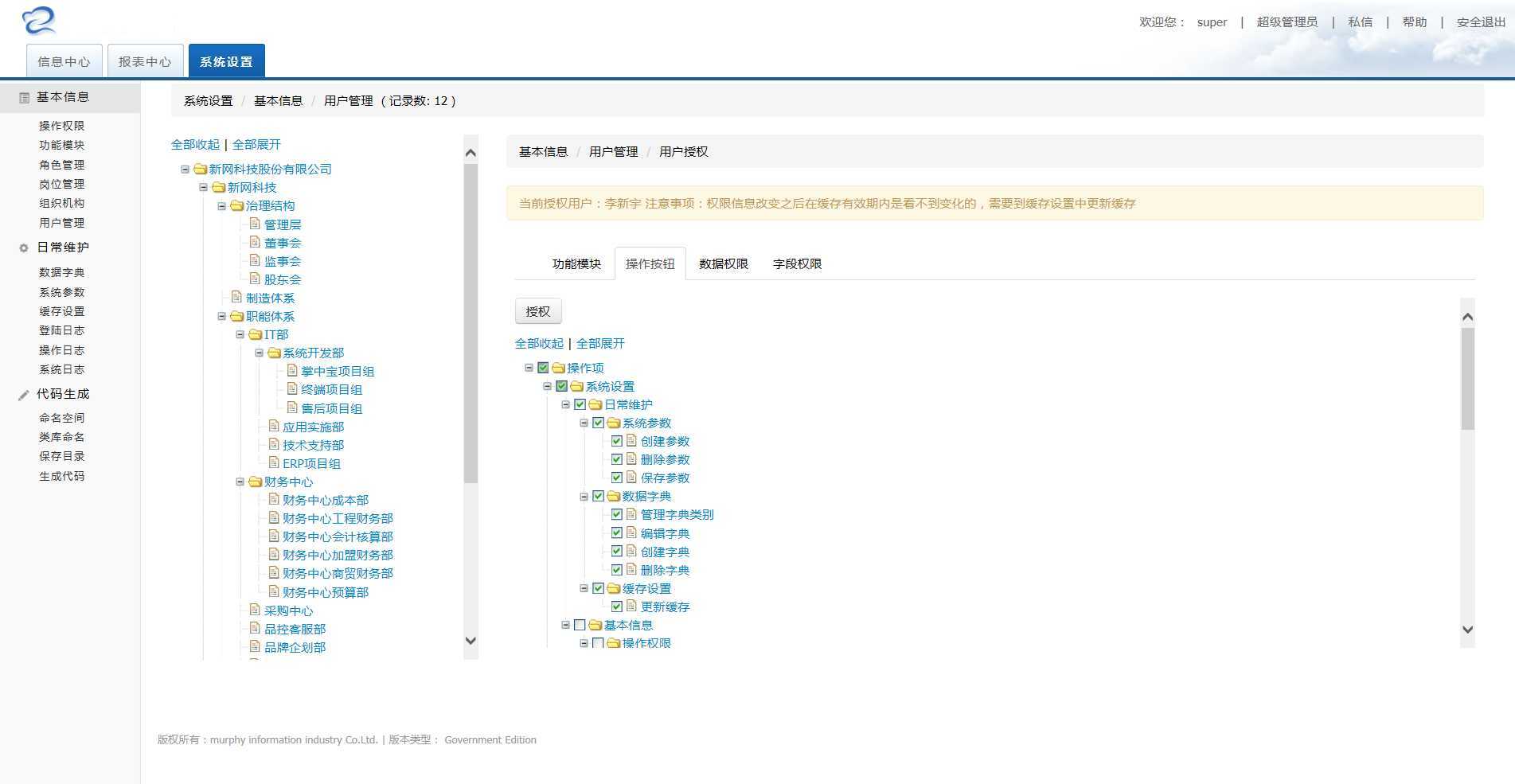Uncheck the 操作项 root checkbox
This screenshot has height=784, width=1515.
pos(543,368)
